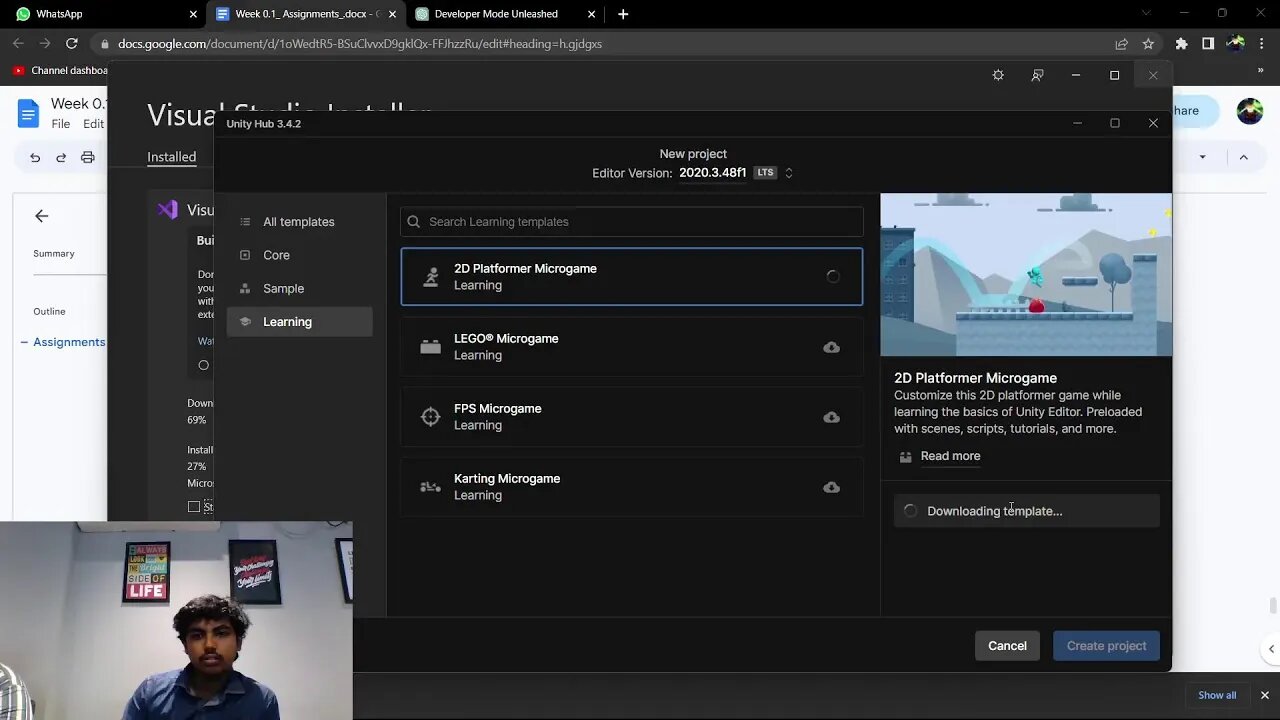Go back in Chrome browser
Screen dimensions: 1280x720
tap(18, 44)
